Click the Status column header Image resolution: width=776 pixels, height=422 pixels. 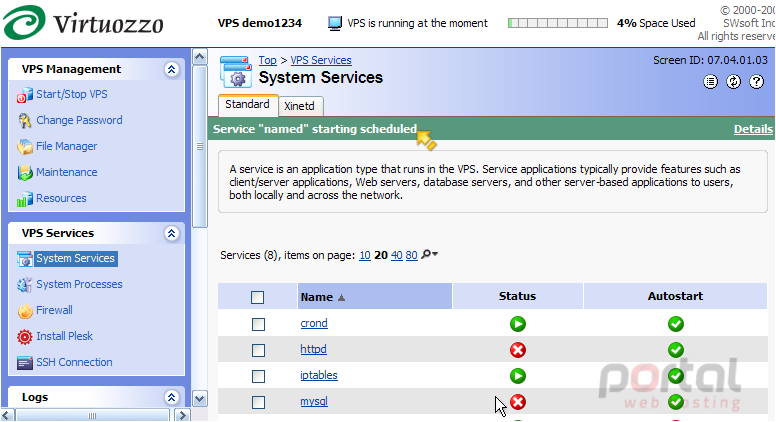click(517, 296)
